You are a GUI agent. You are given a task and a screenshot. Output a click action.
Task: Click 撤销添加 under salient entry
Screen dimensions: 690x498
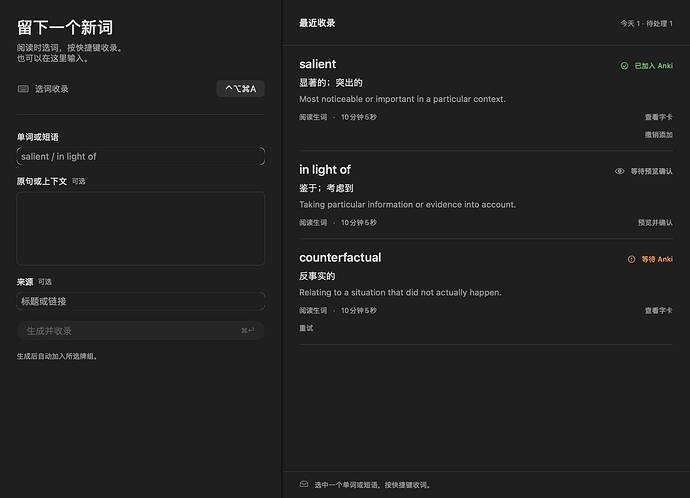(x=658, y=135)
